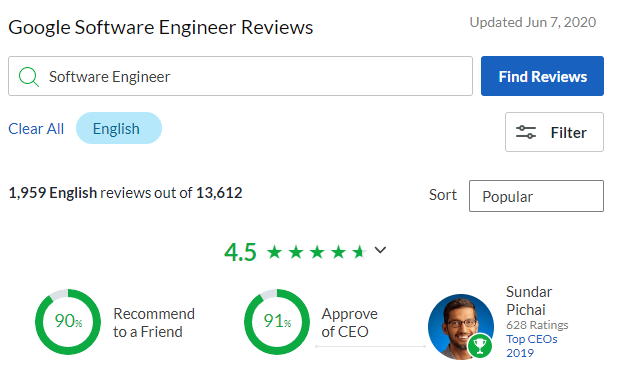Click the filter sliders icon
This screenshot has height=369, width=620.
coord(526,132)
